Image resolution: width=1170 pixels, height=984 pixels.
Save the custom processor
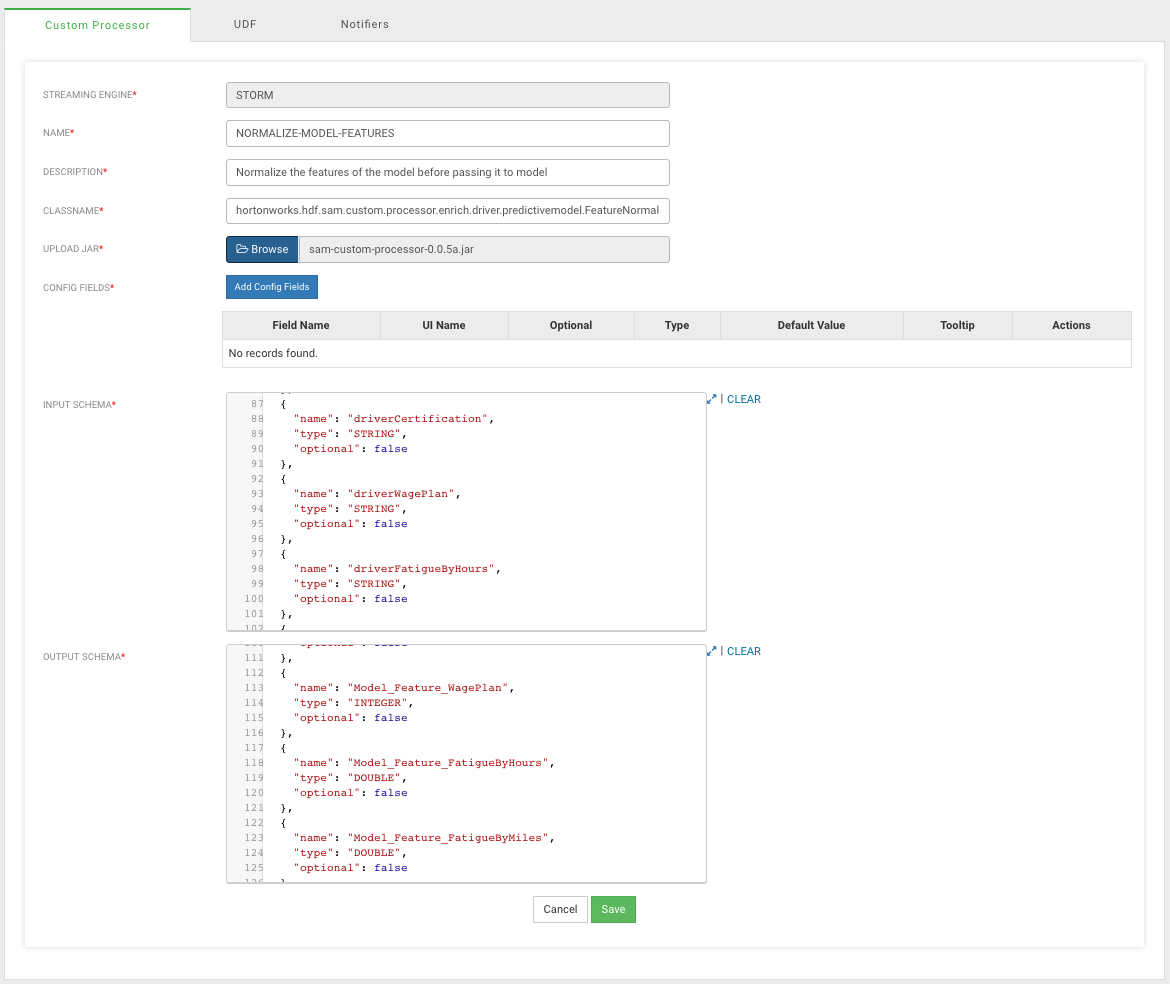point(613,909)
